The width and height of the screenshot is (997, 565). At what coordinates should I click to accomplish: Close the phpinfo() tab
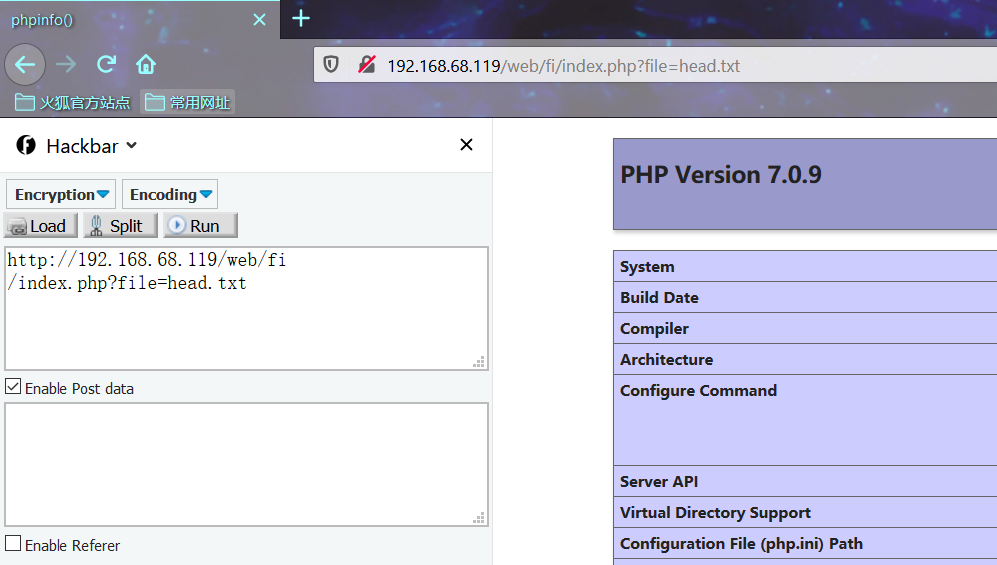(259, 20)
